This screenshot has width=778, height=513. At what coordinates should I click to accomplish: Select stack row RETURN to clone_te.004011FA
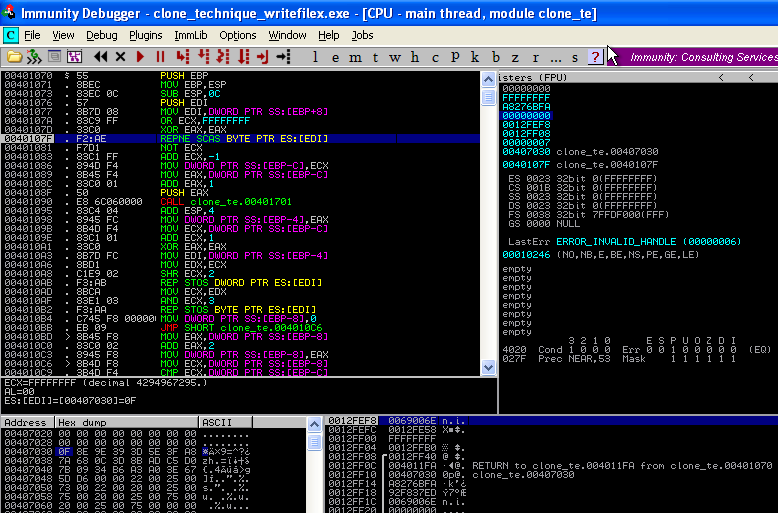pyautogui.click(x=552, y=466)
